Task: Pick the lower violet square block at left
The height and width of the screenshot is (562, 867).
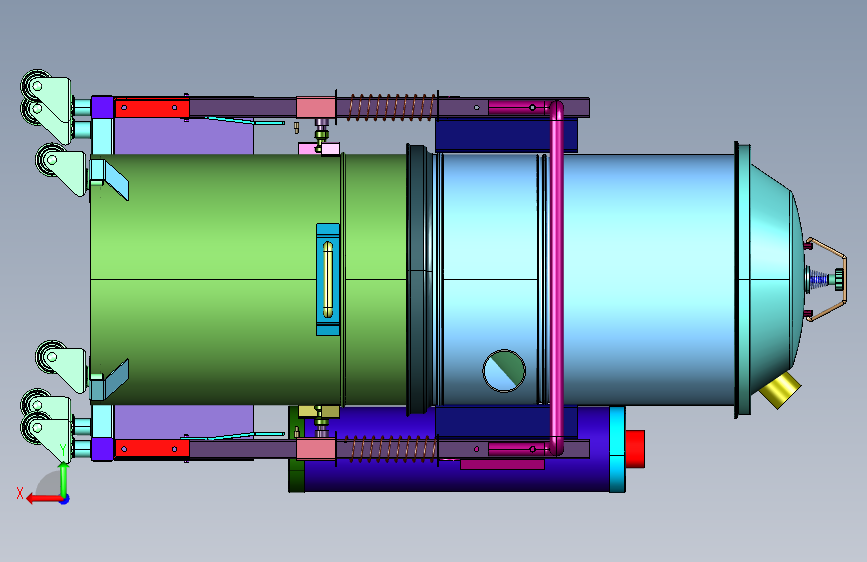Action: pos(102,449)
